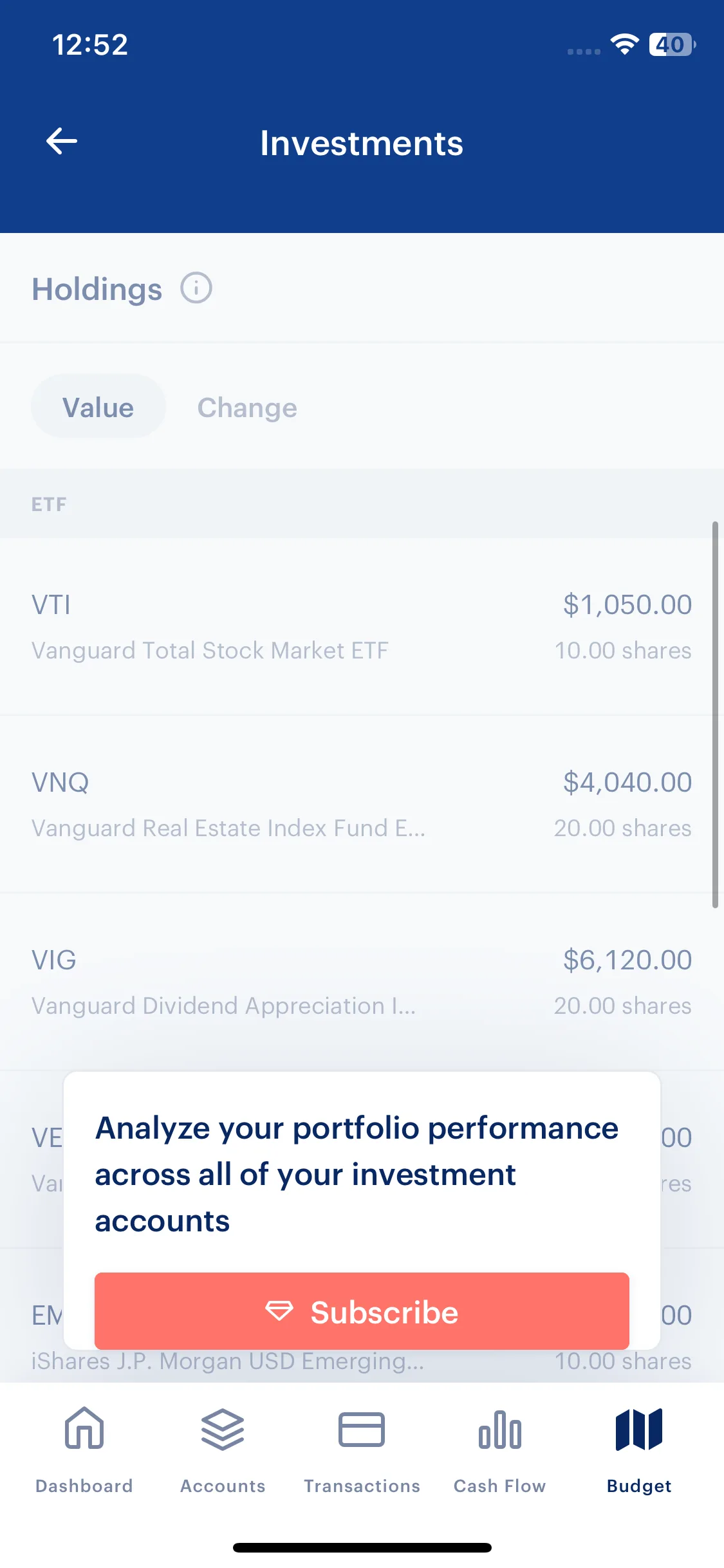Viewport: 724px width, 1568px height.
Task: Tap the Subscribe button
Action: [x=362, y=1311]
